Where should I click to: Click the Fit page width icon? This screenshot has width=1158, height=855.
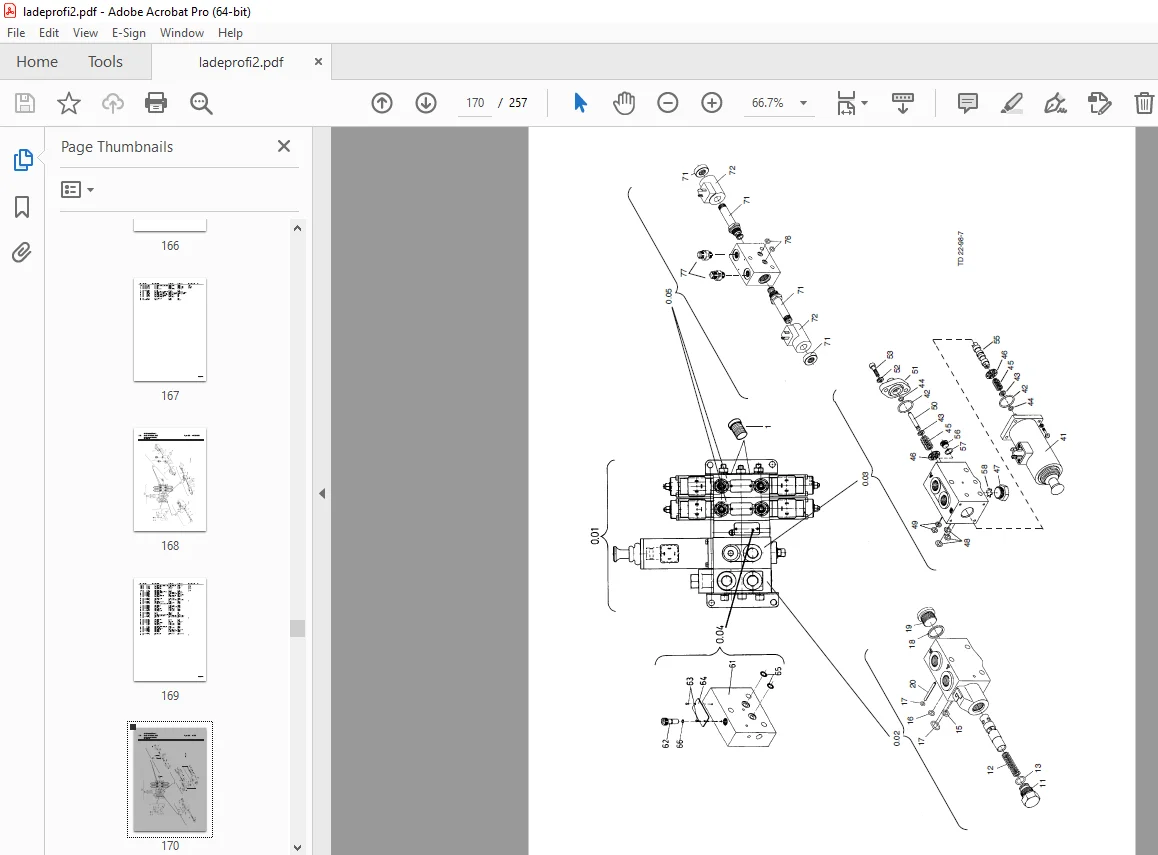pyautogui.click(x=846, y=103)
